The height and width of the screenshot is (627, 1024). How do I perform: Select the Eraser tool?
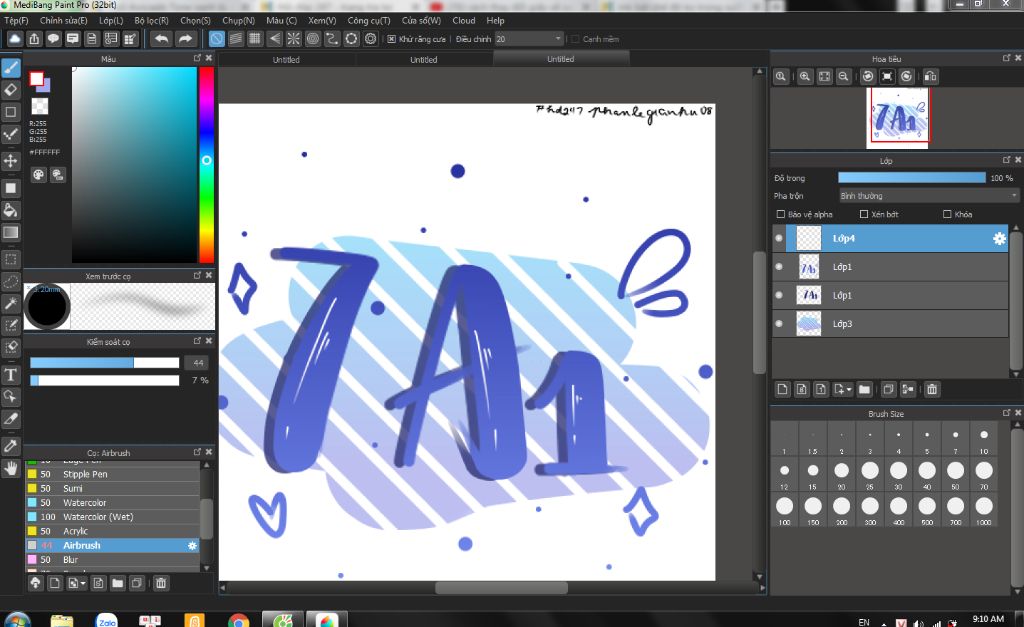(10, 89)
